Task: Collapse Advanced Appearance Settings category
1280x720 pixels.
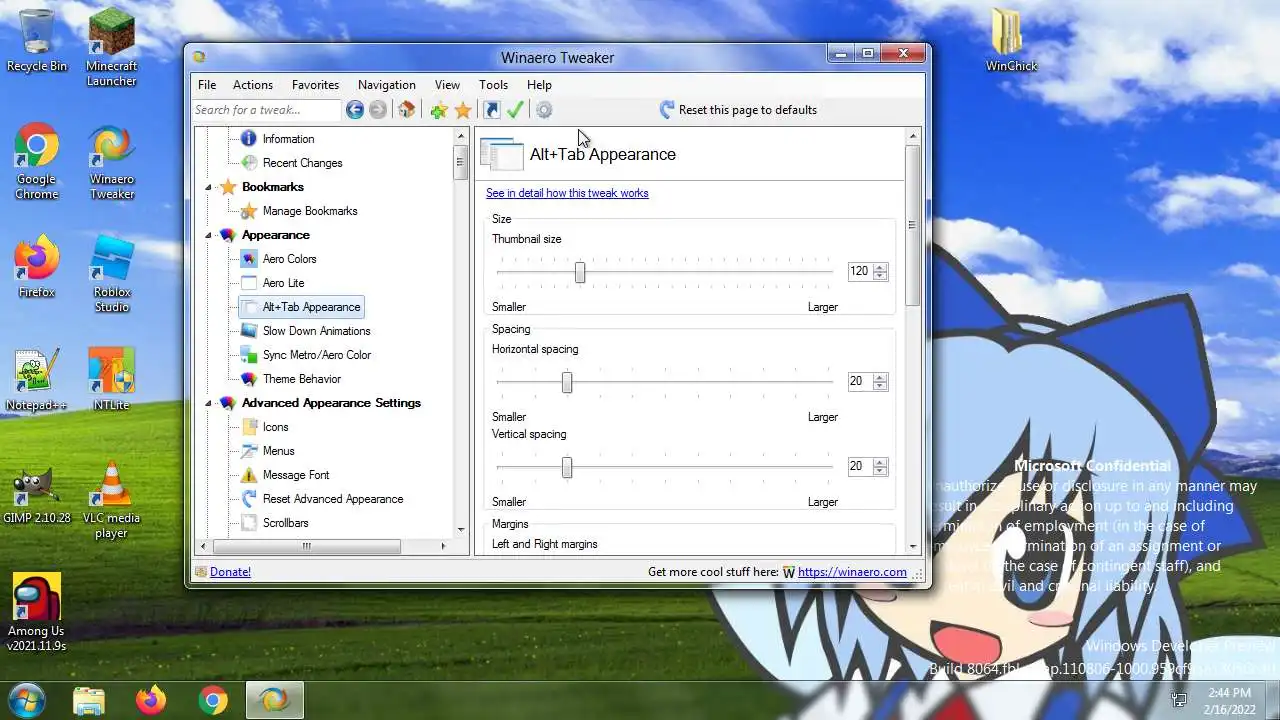Action: point(209,403)
